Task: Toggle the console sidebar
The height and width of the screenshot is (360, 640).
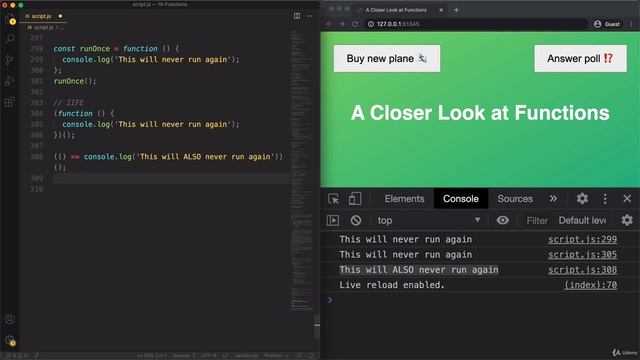Action: point(333,220)
